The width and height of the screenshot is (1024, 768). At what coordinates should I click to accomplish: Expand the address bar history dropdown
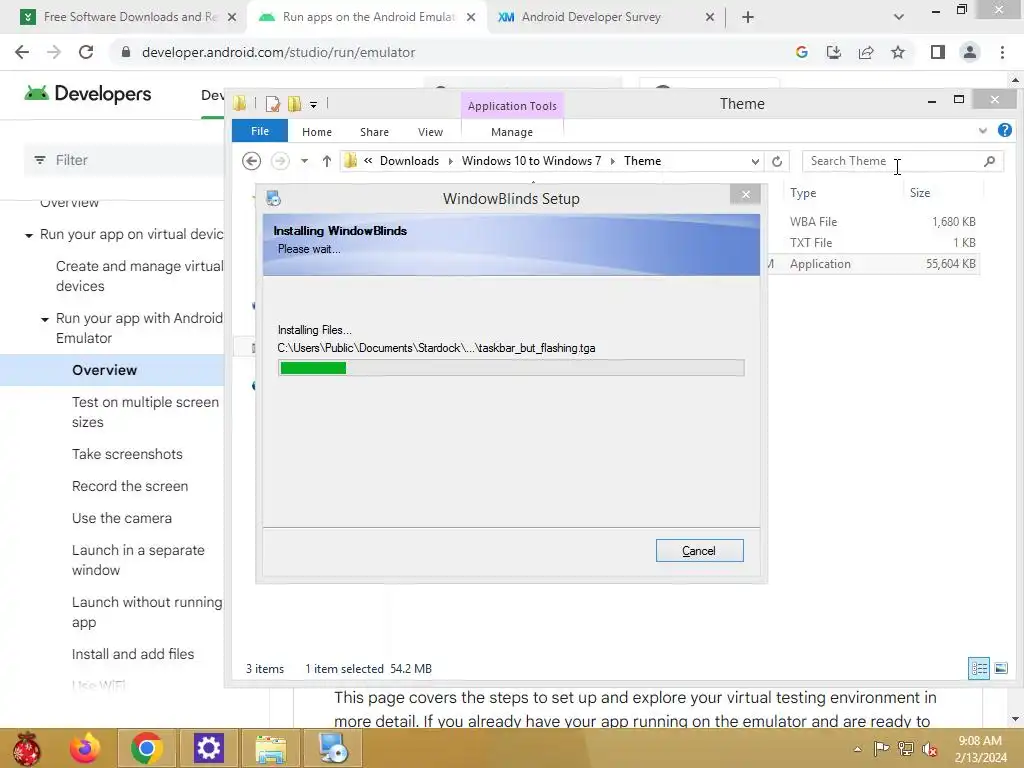coord(755,161)
